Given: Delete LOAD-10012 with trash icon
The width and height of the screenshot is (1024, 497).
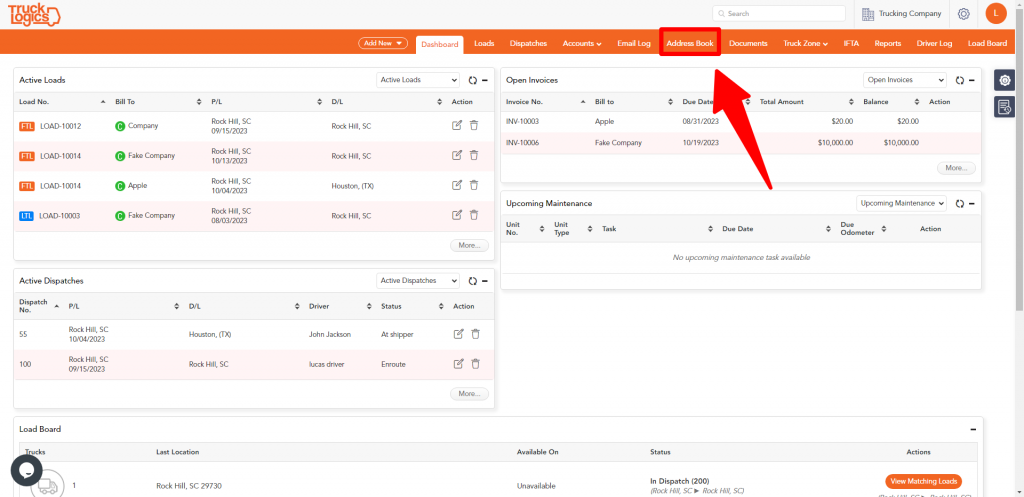Looking at the screenshot, I should 474,125.
